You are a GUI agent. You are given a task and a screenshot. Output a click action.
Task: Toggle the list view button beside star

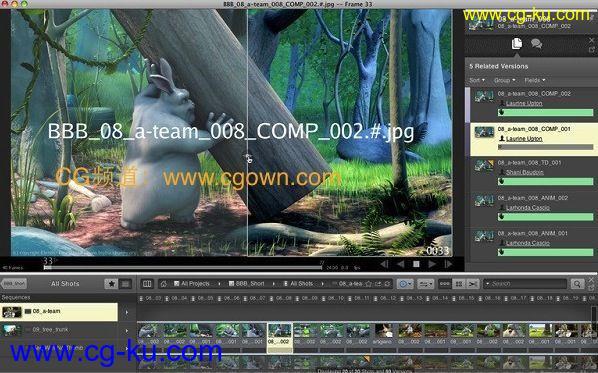[x=125, y=284]
